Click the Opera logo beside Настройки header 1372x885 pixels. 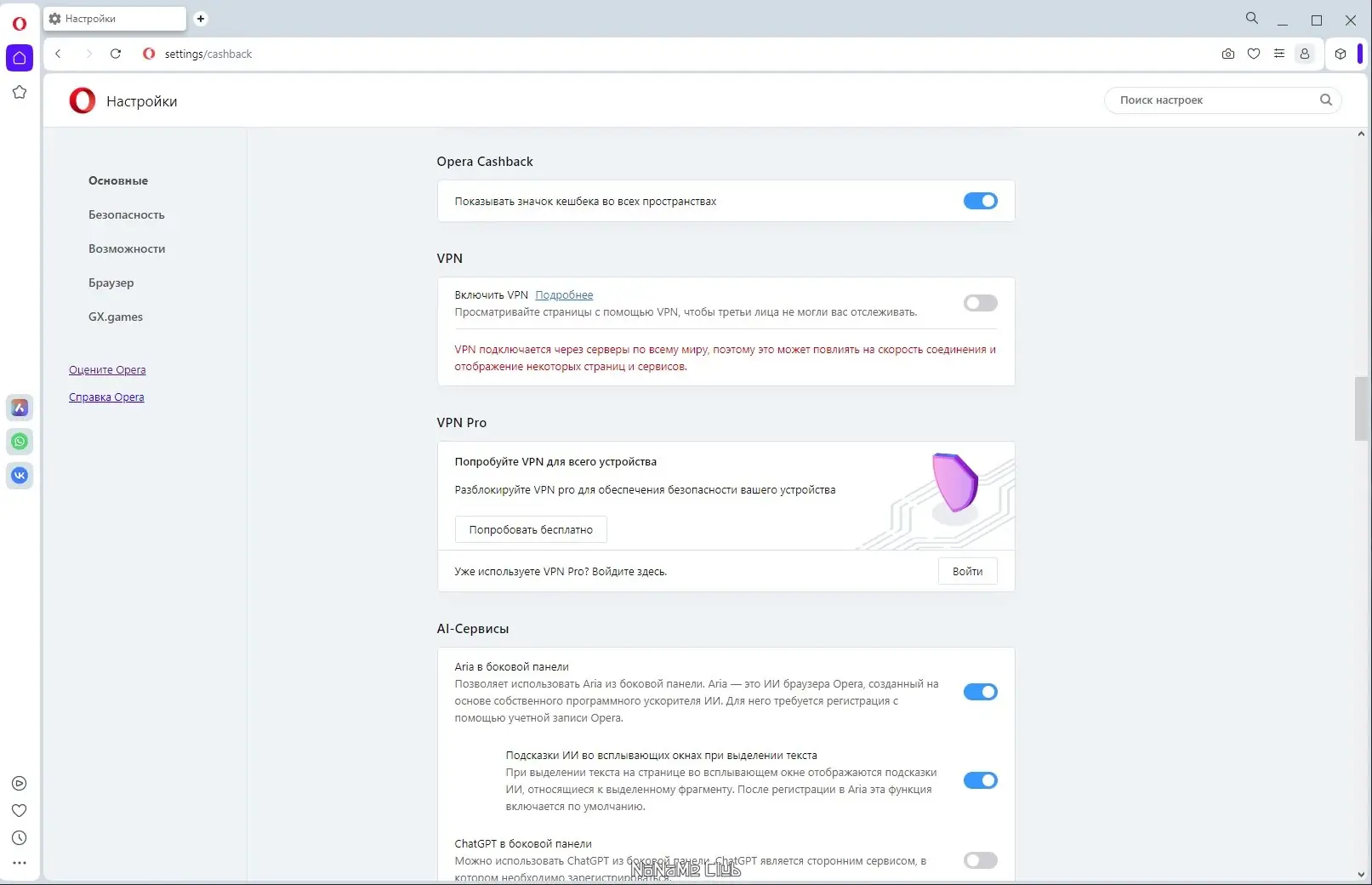pos(83,100)
